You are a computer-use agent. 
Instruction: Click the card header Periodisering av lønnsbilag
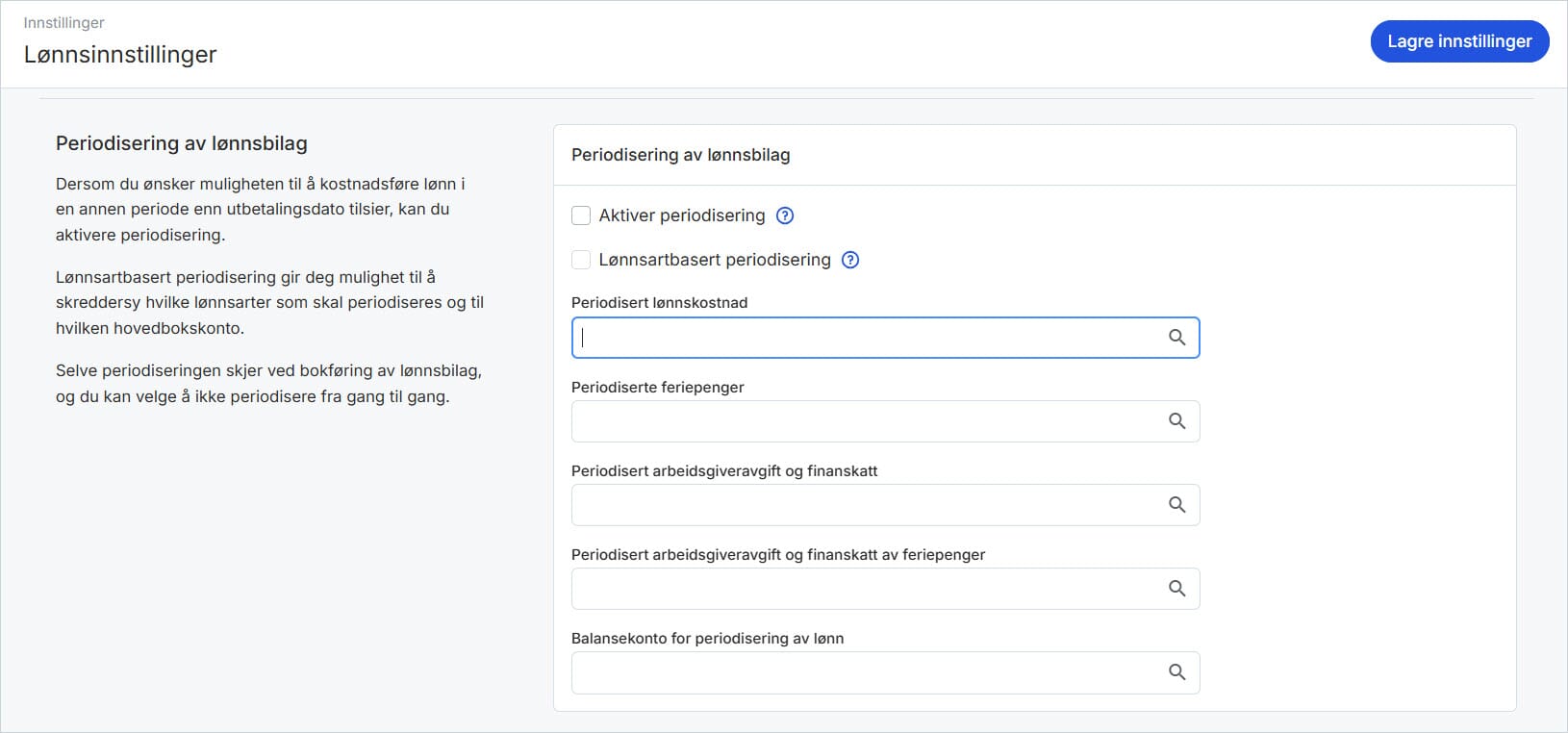tap(681, 155)
